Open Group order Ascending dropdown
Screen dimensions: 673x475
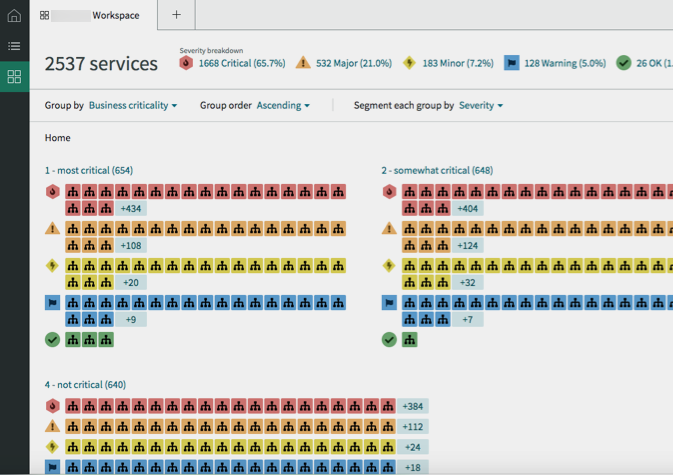pos(283,106)
